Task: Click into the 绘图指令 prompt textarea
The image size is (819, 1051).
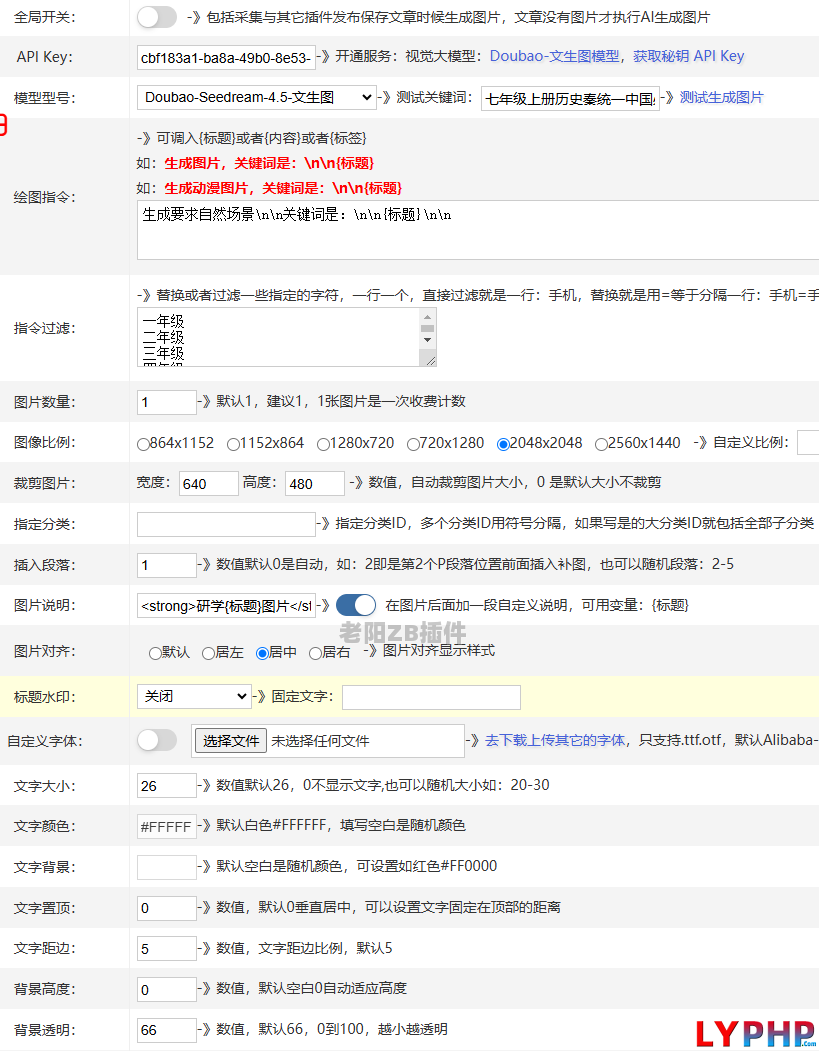Action: [x=477, y=230]
